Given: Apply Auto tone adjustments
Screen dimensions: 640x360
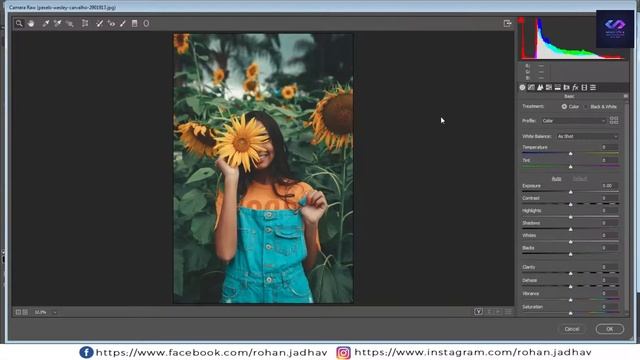Looking at the screenshot, I should click(x=556, y=179).
